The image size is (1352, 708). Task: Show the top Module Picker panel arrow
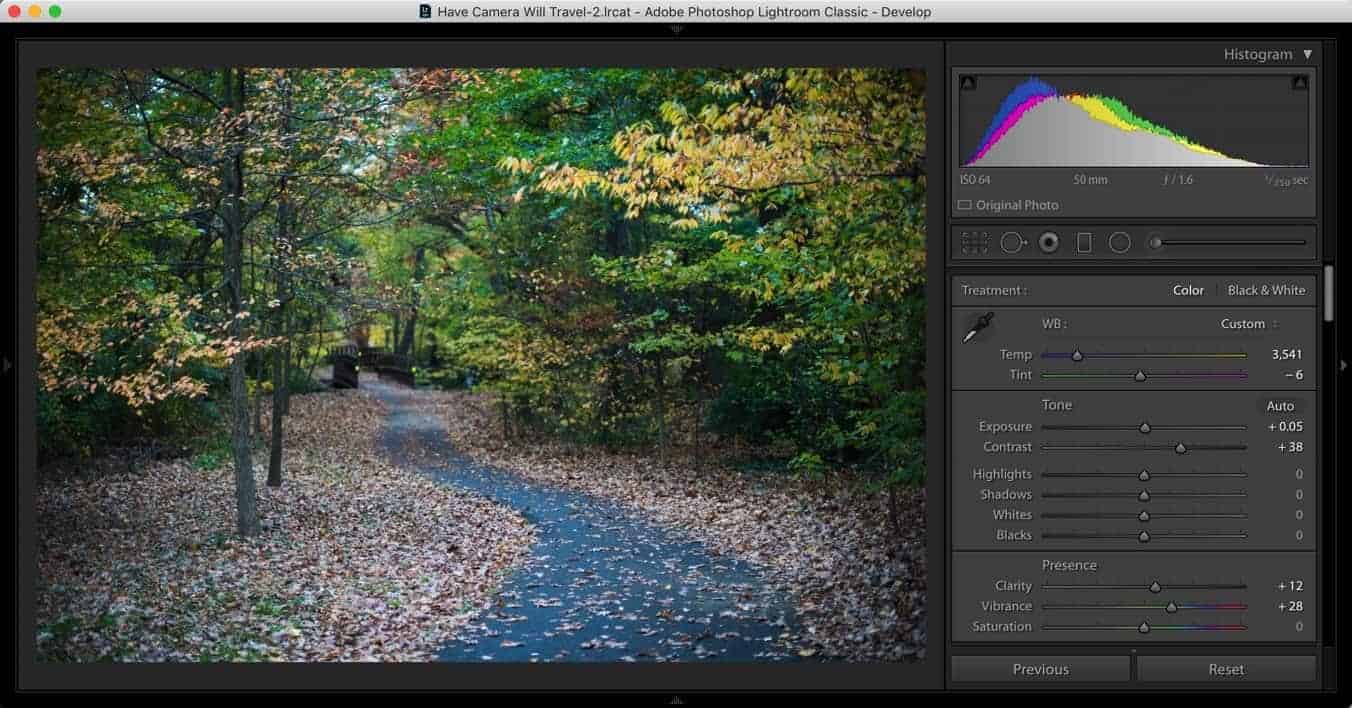click(x=676, y=29)
